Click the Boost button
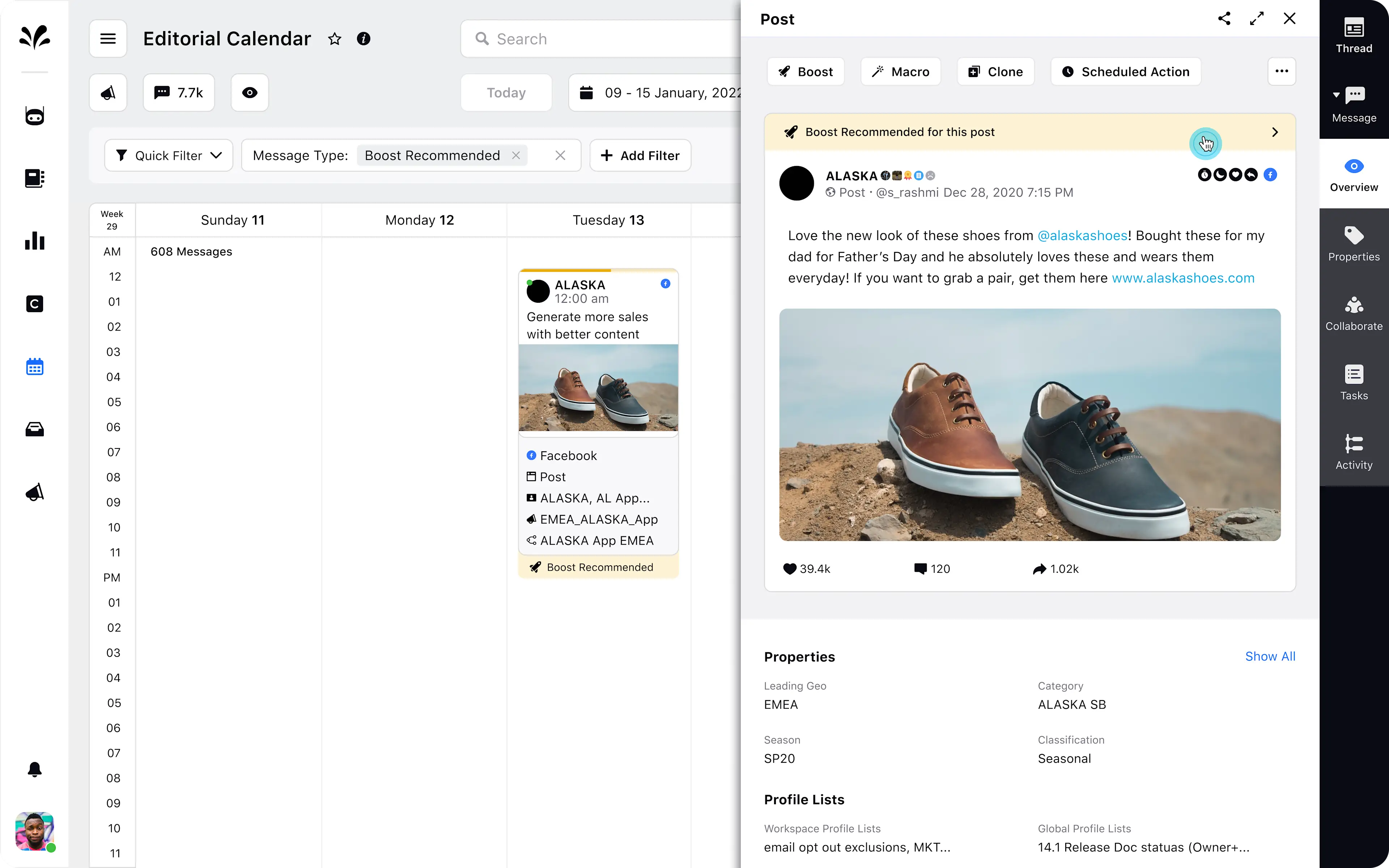This screenshot has width=1389, height=868. click(x=805, y=72)
